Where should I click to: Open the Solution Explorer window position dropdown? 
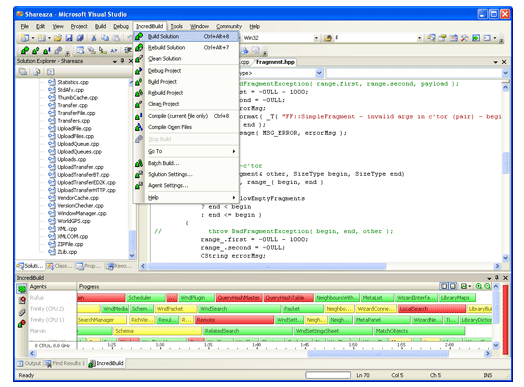(x=115, y=61)
